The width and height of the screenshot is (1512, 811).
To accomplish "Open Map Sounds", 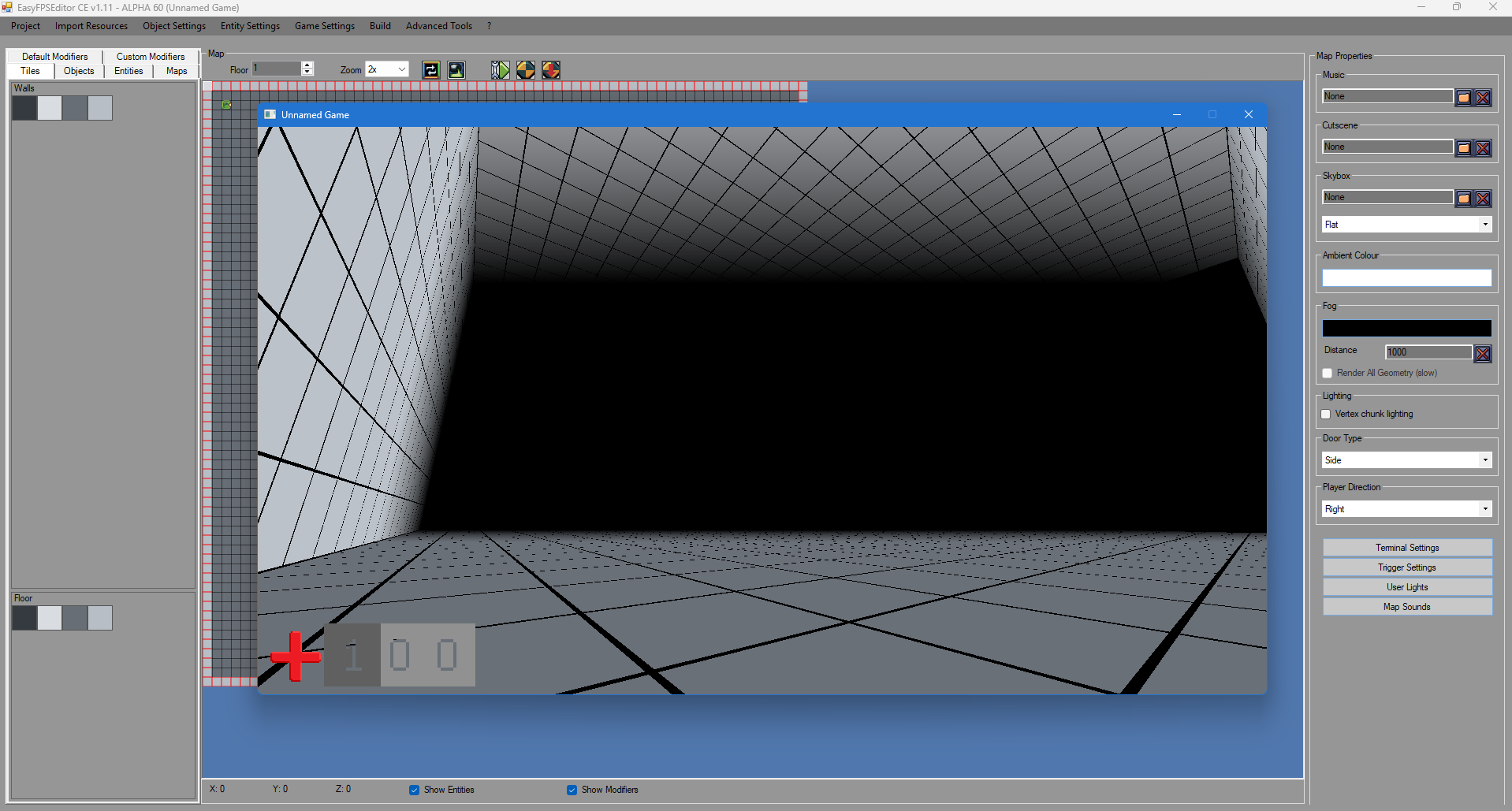I will tap(1407, 607).
